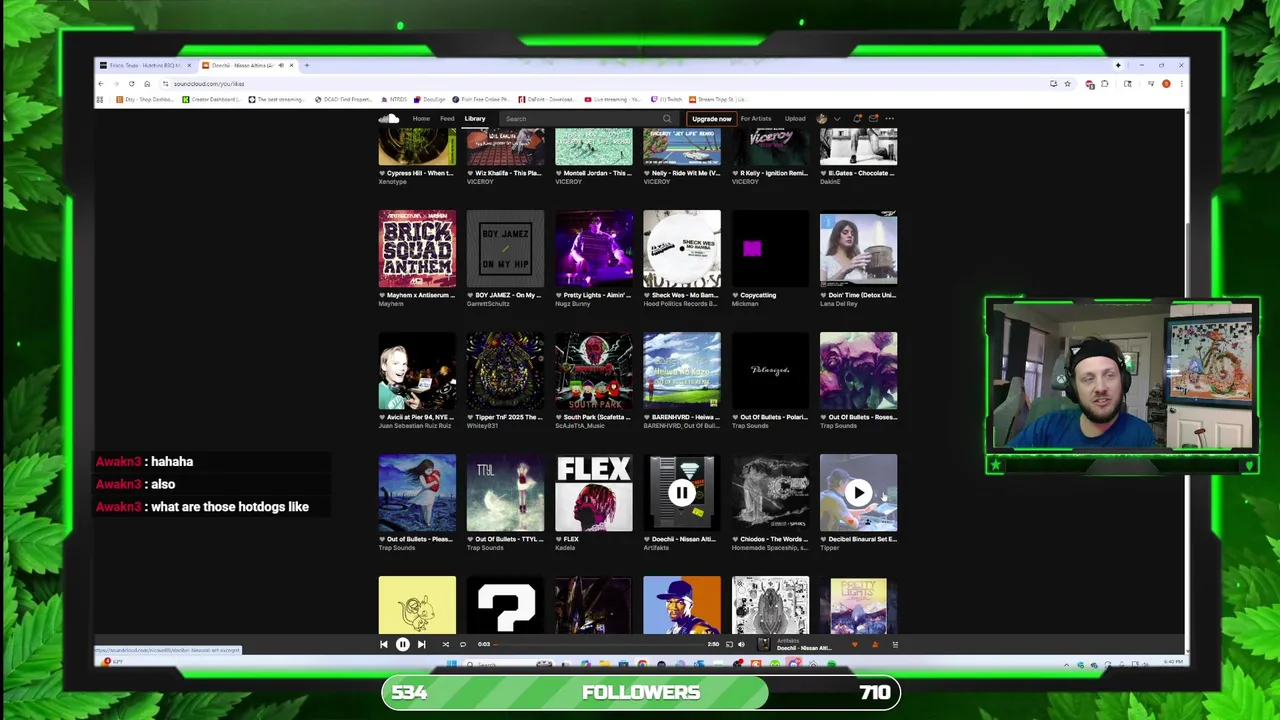Viewport: 1280px width, 720px height.
Task: Pause playback in the bottom player bar
Action: pyautogui.click(x=403, y=644)
